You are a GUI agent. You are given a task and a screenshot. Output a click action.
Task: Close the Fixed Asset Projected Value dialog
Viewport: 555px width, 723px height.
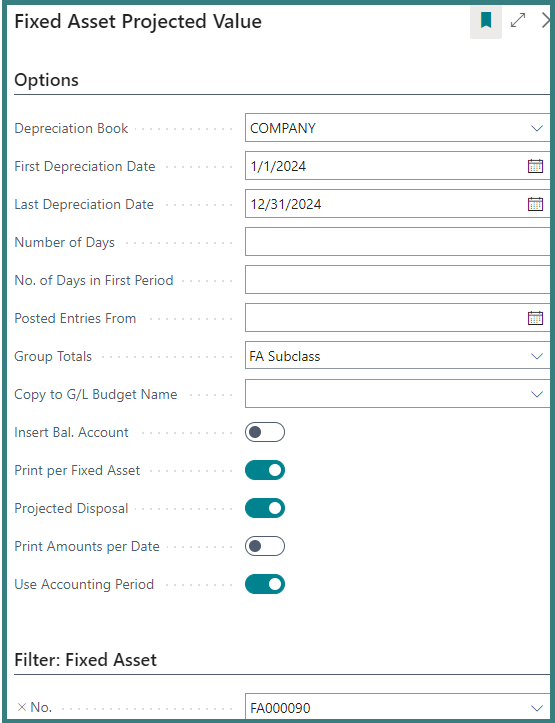click(547, 20)
